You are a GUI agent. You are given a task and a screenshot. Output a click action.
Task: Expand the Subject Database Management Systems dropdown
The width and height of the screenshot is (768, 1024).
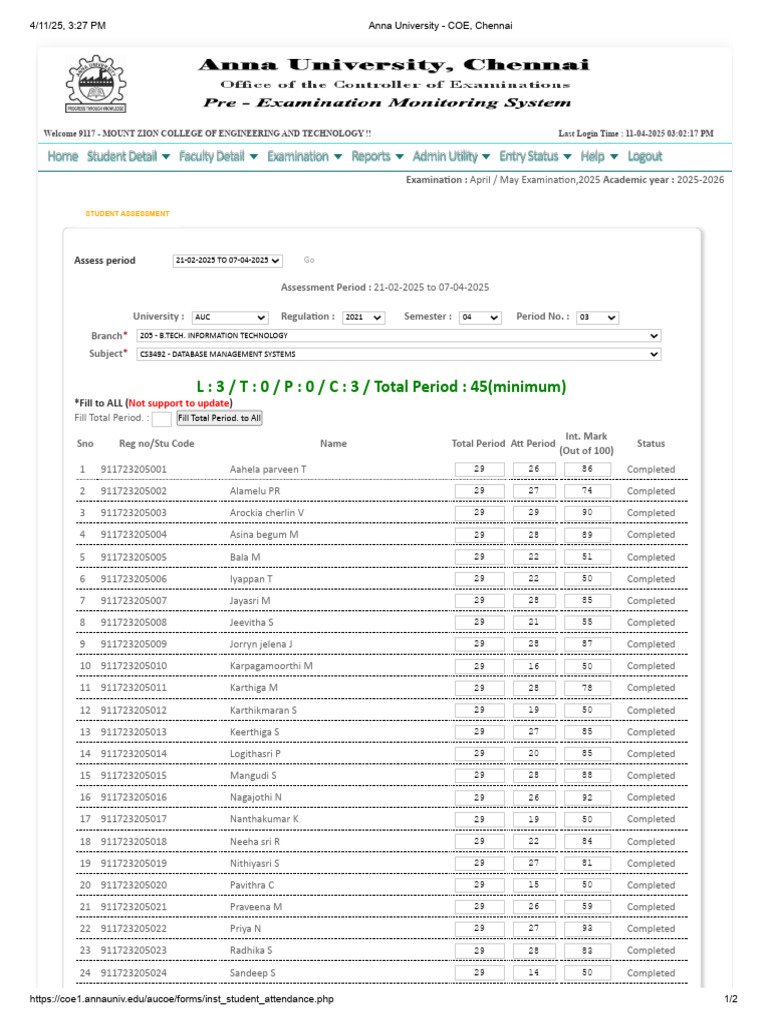tap(398, 354)
